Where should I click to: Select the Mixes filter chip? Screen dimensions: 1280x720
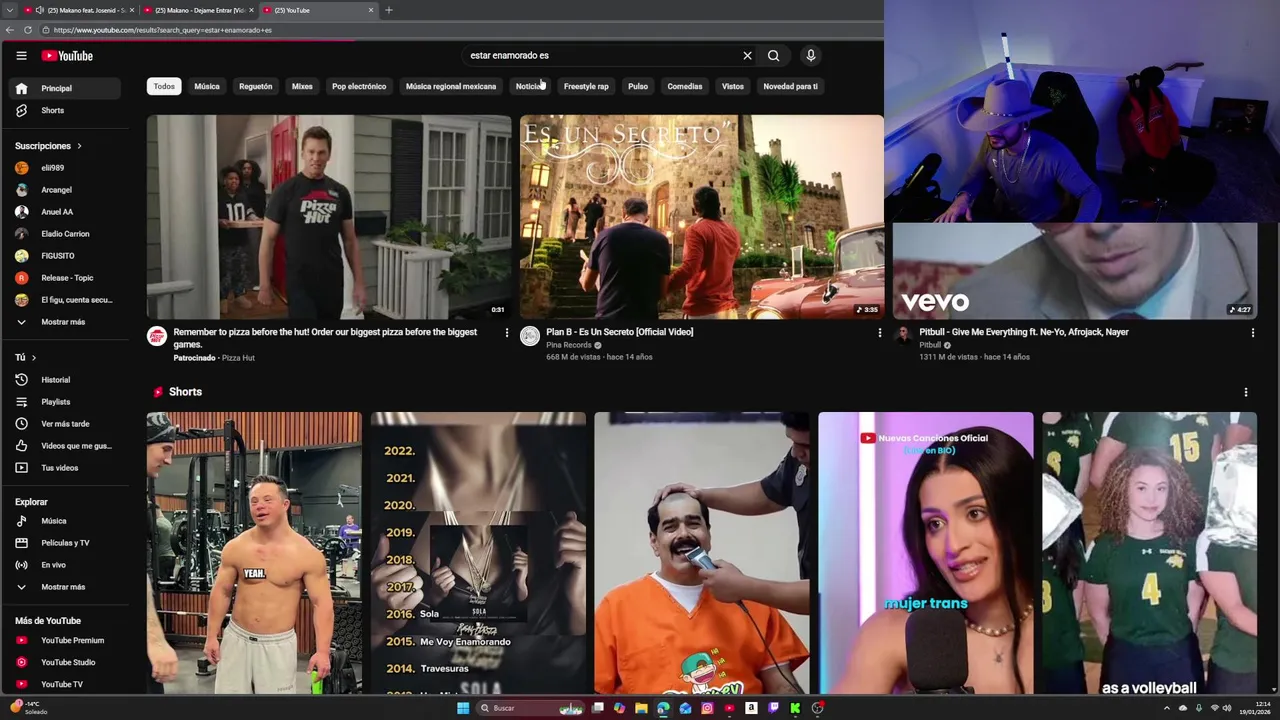(x=302, y=86)
